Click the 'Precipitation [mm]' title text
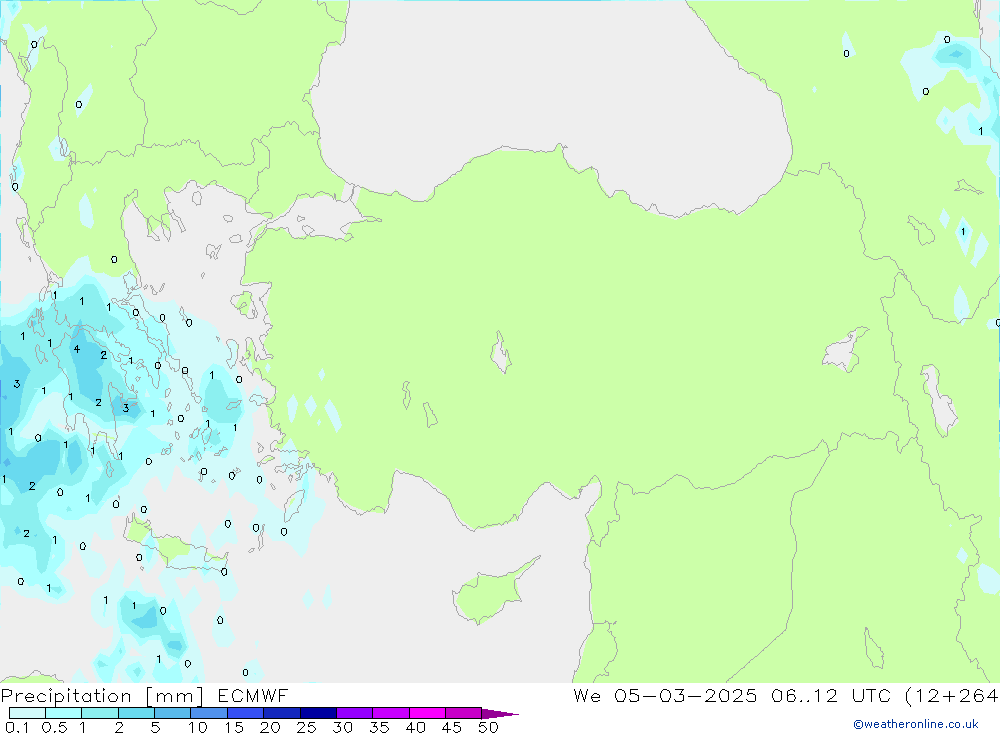Screen dimensions: 1000x733 102,696
